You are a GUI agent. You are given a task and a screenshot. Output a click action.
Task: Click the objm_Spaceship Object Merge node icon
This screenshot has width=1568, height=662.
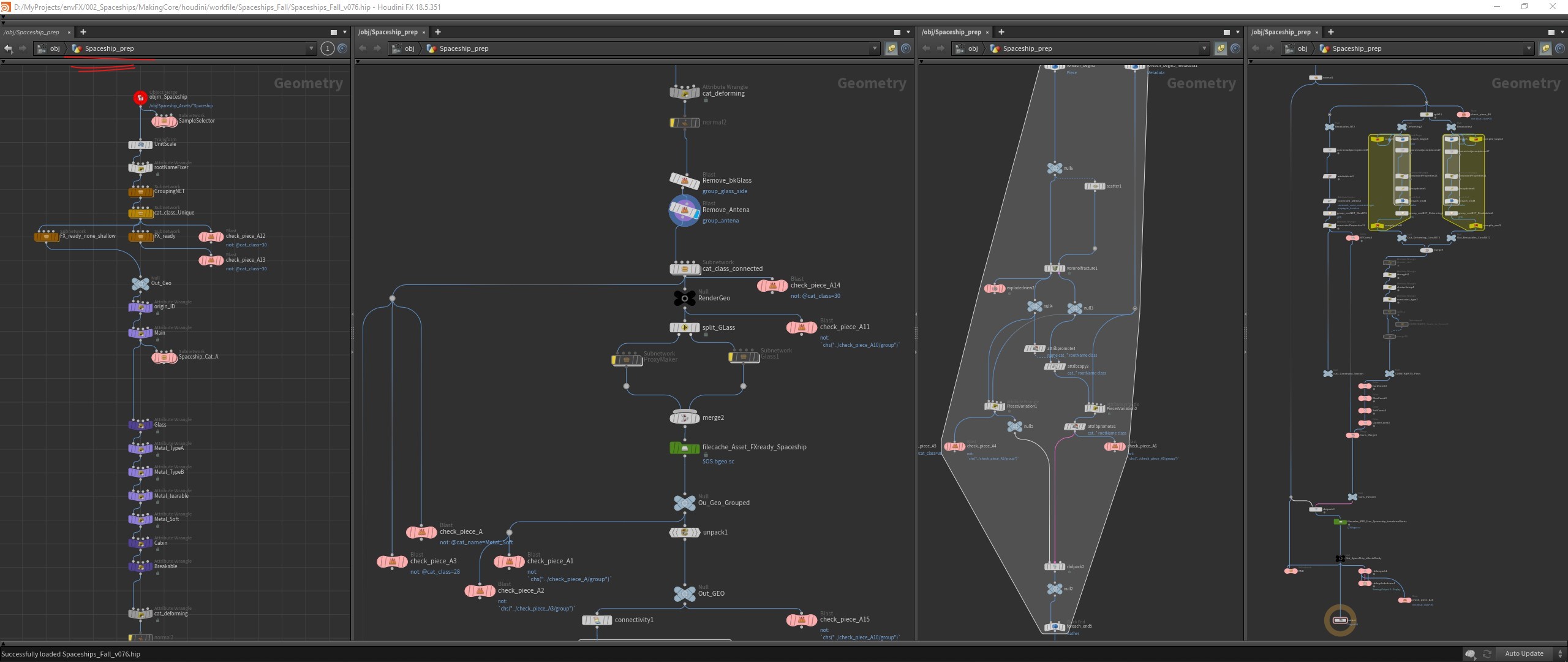pyautogui.click(x=140, y=97)
